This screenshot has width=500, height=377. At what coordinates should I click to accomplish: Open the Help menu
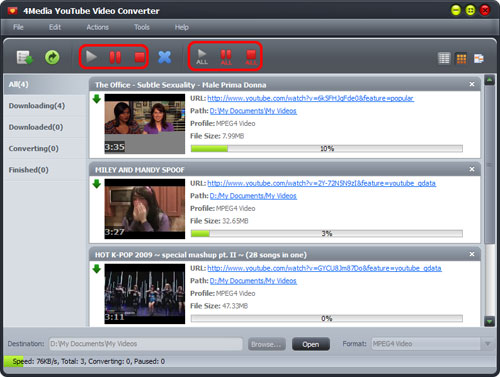coord(182,27)
